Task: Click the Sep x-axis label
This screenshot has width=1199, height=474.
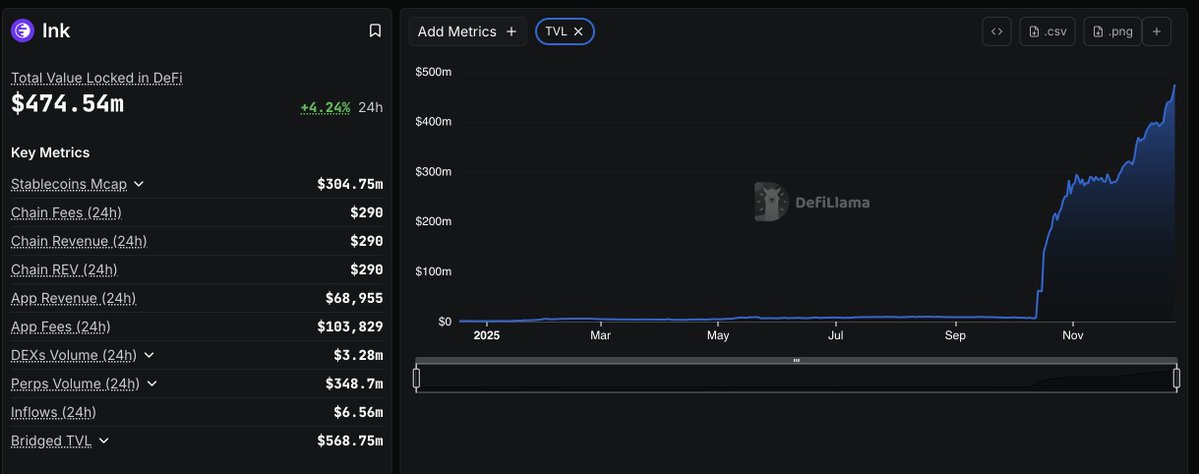Action: tap(954, 336)
